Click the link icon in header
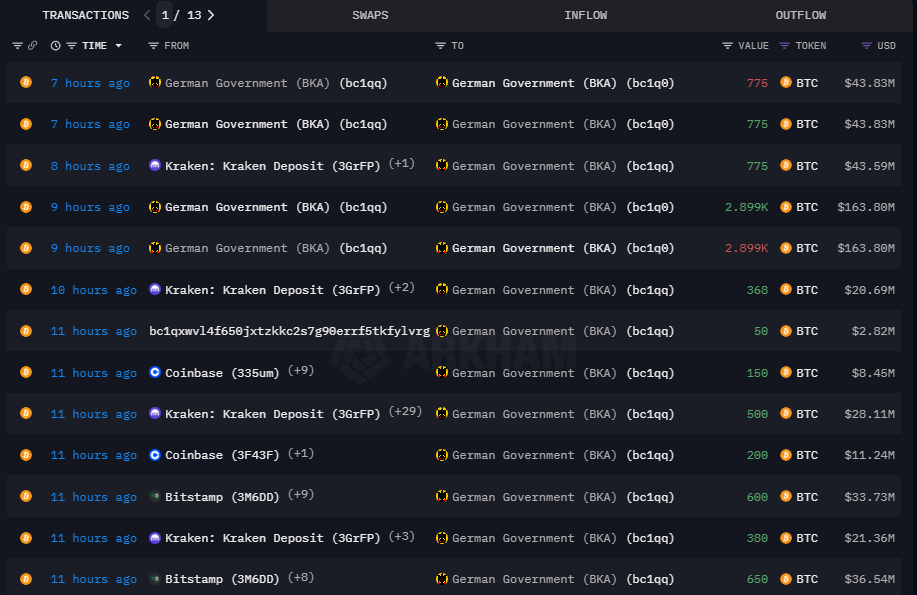Screen dimensions: 917x595 [33, 46]
